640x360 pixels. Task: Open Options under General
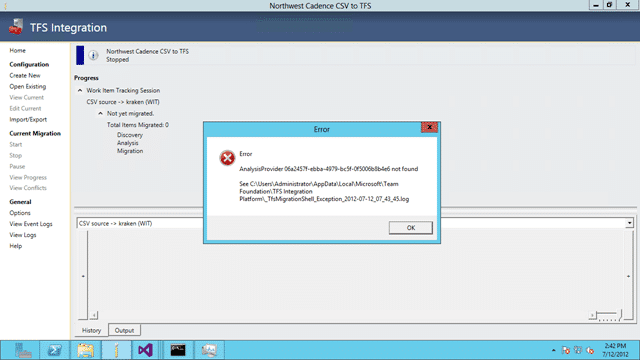tap(20, 213)
